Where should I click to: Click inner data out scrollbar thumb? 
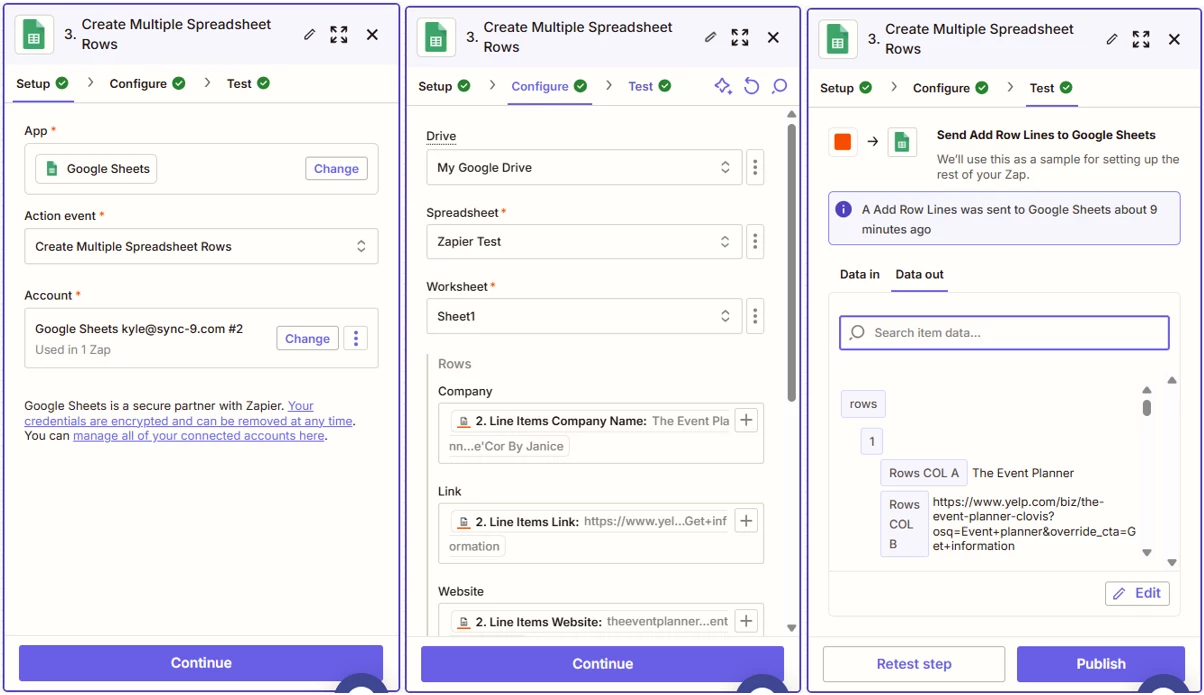[x=1147, y=408]
